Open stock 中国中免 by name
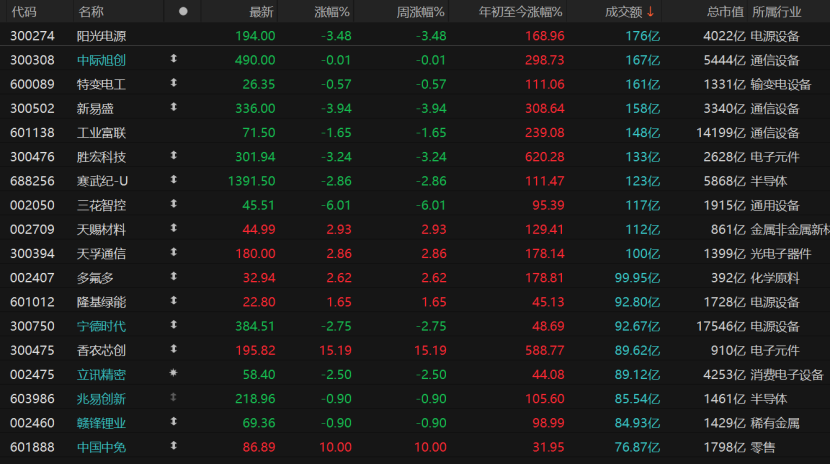830x464 pixels. 101,448
